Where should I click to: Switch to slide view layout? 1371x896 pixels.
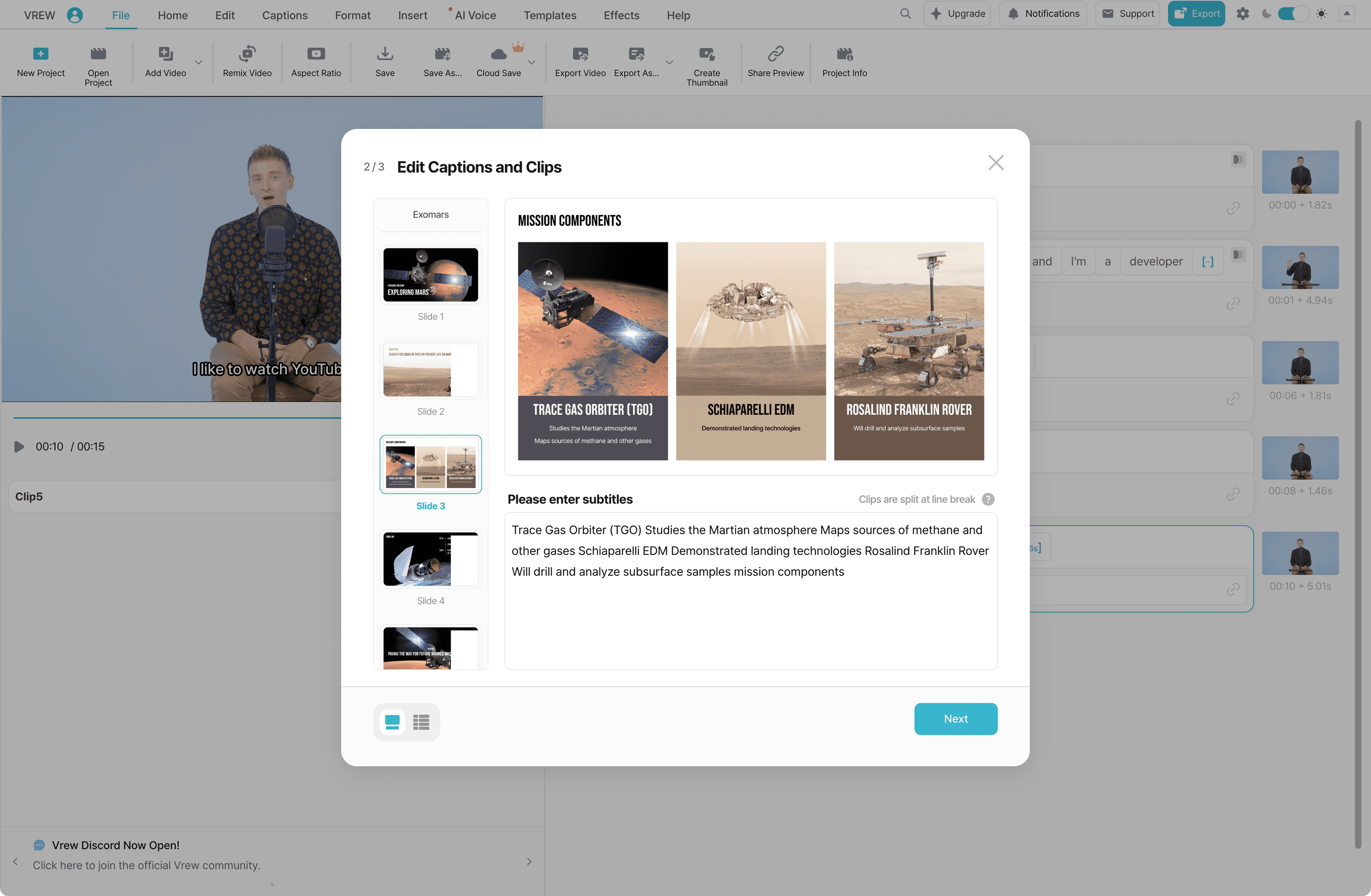[392, 721]
